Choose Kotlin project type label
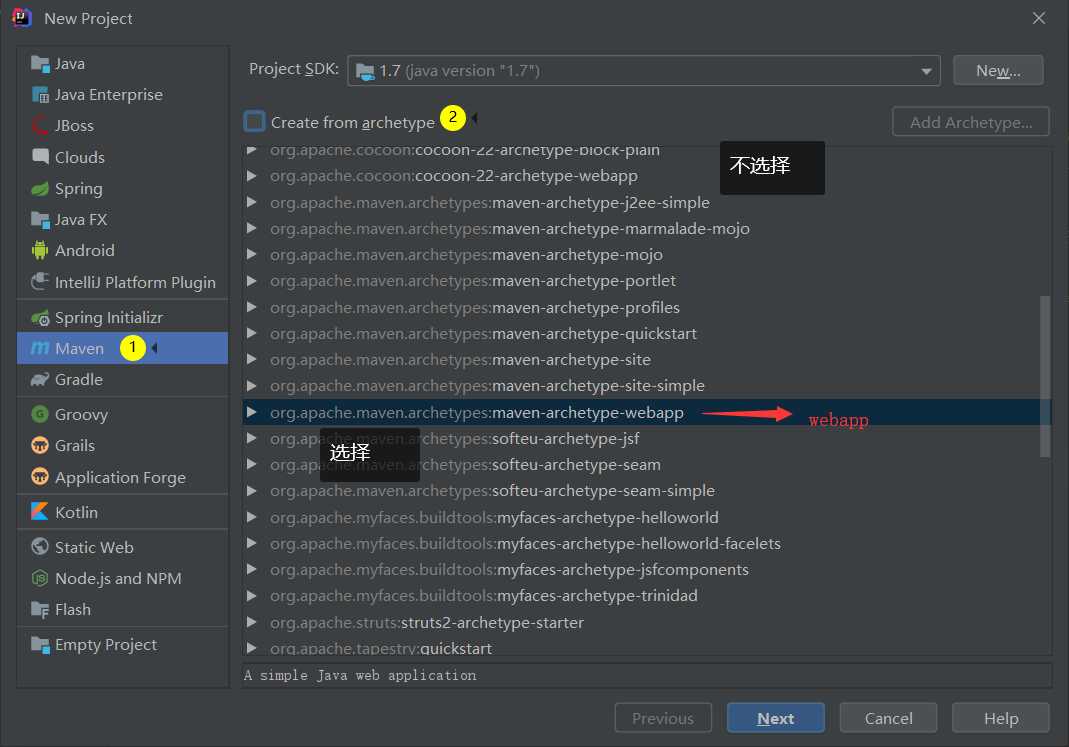The width and height of the screenshot is (1069, 747). (76, 512)
